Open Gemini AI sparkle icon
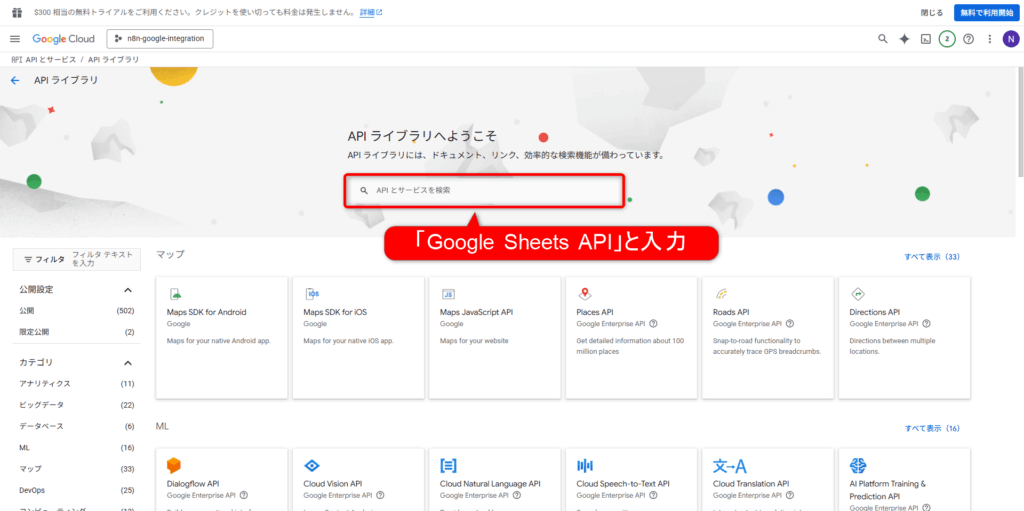Image resolution: width=1024 pixels, height=511 pixels. pos(904,39)
